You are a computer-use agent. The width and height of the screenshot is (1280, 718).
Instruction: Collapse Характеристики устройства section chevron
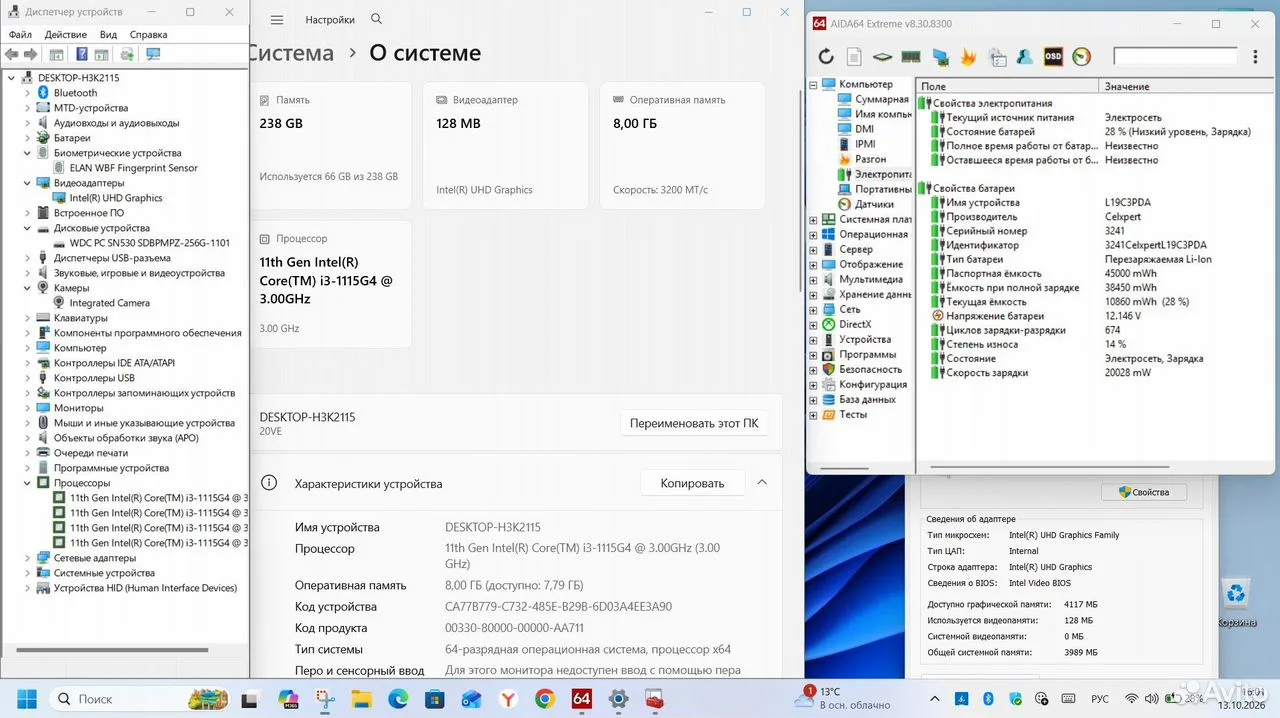point(762,483)
